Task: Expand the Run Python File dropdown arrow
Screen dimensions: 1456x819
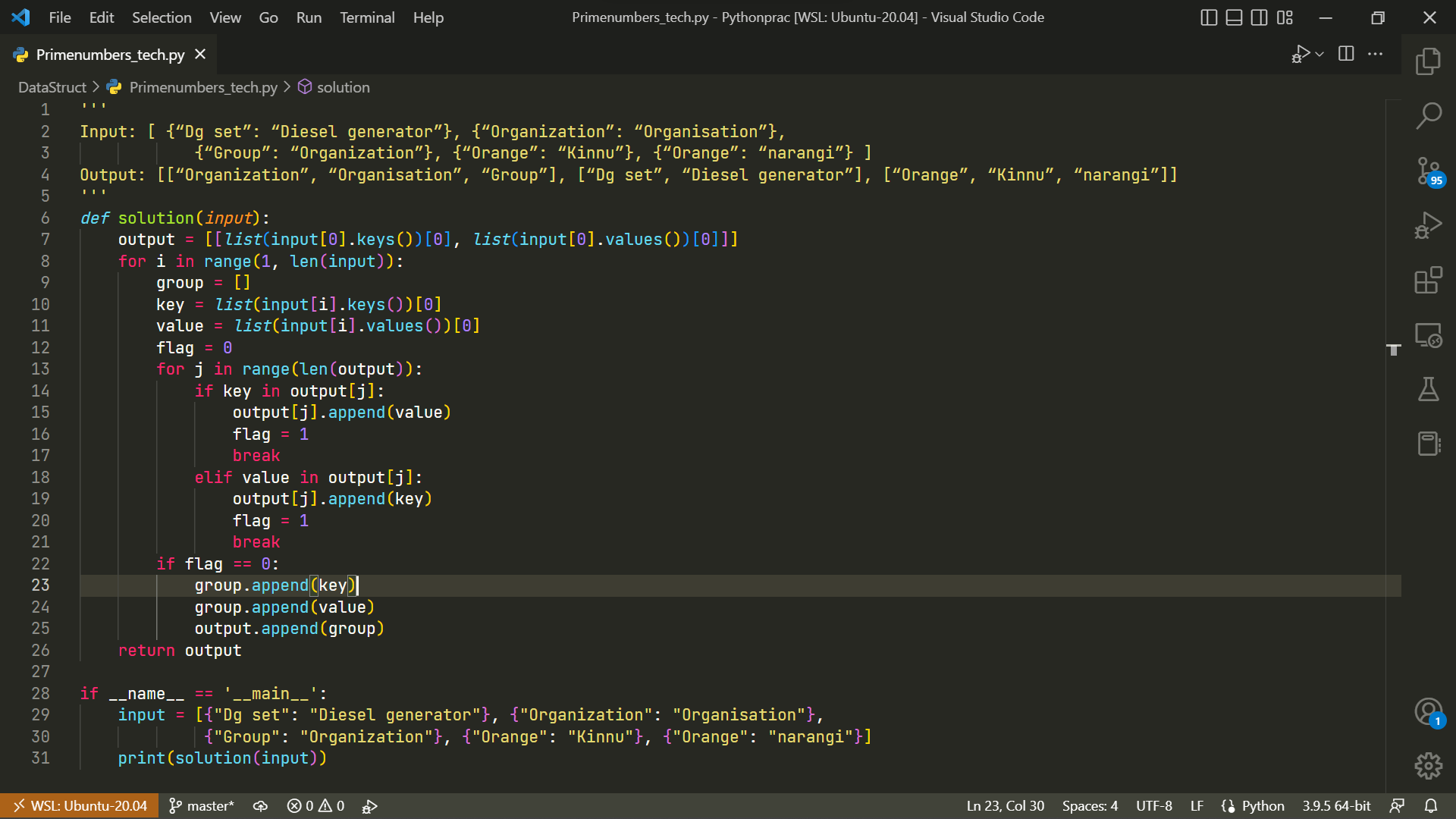Action: coord(1320,54)
